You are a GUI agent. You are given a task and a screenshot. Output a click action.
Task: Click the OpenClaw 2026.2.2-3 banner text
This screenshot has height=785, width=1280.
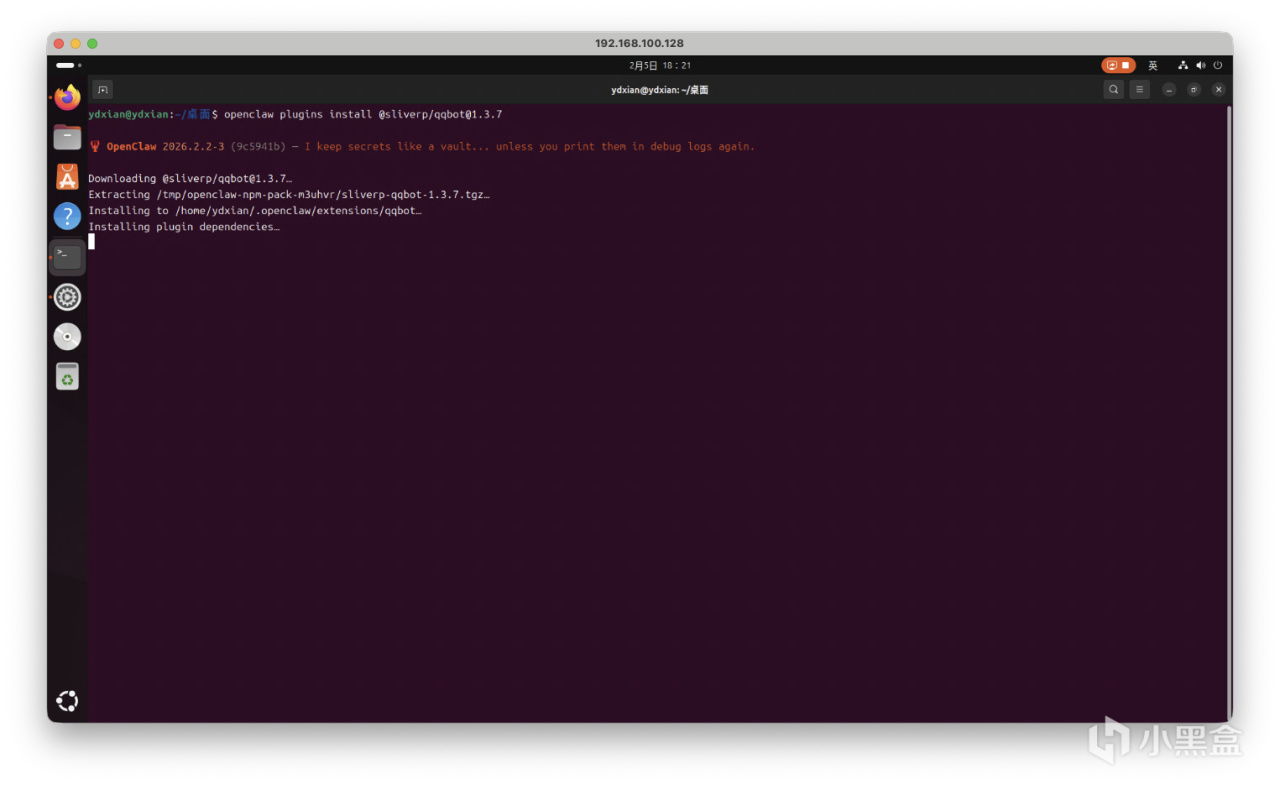[165, 147]
